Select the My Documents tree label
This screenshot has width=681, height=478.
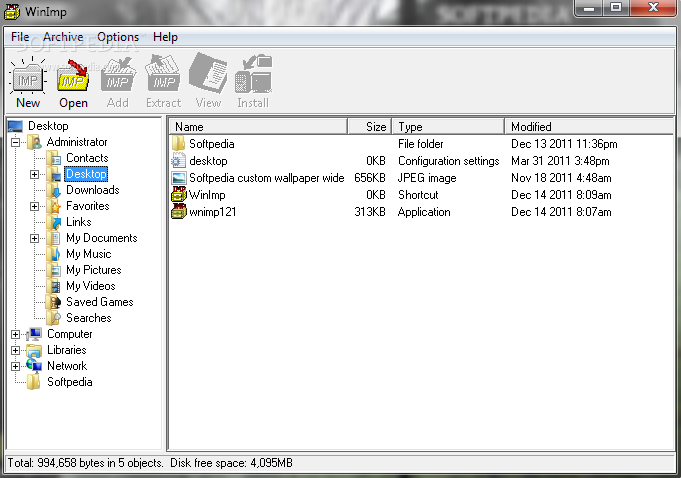pyautogui.click(x=102, y=238)
